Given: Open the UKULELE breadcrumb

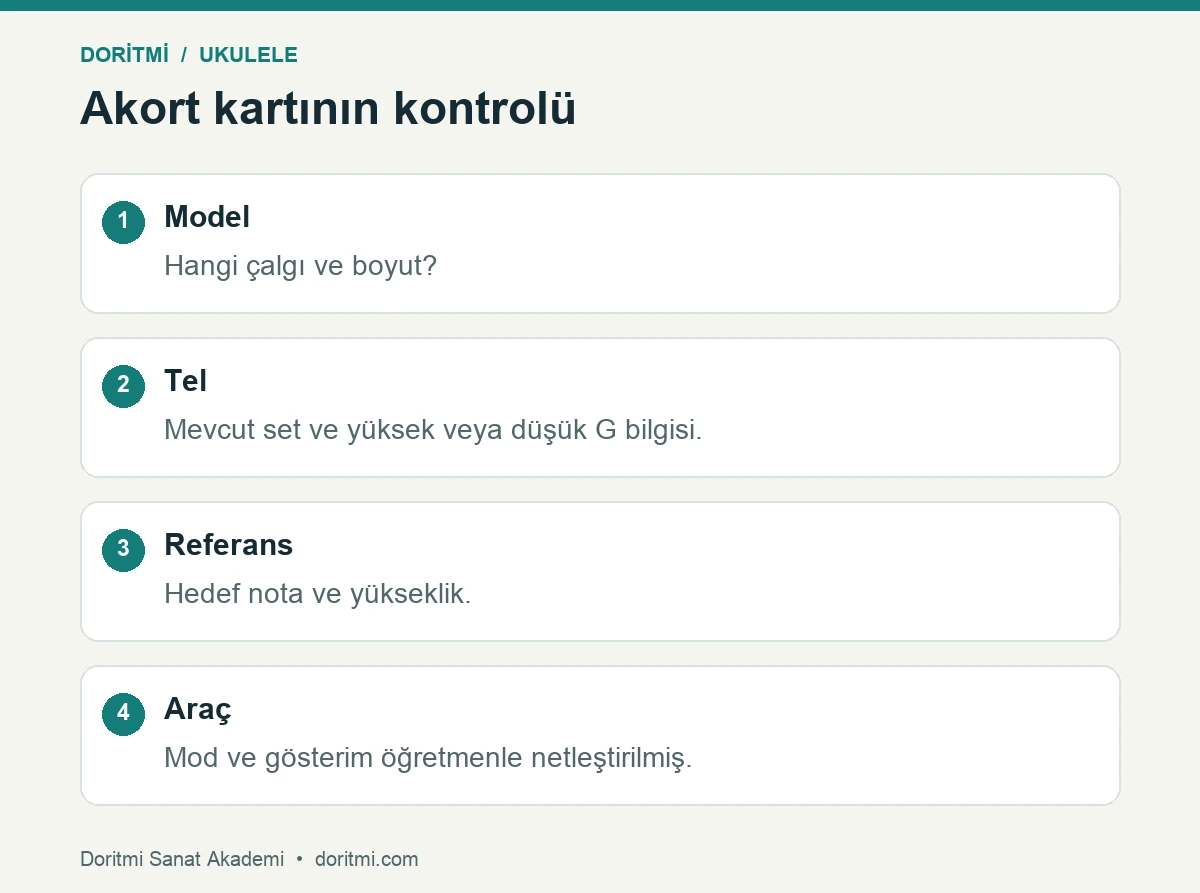Looking at the screenshot, I should tap(248, 55).
